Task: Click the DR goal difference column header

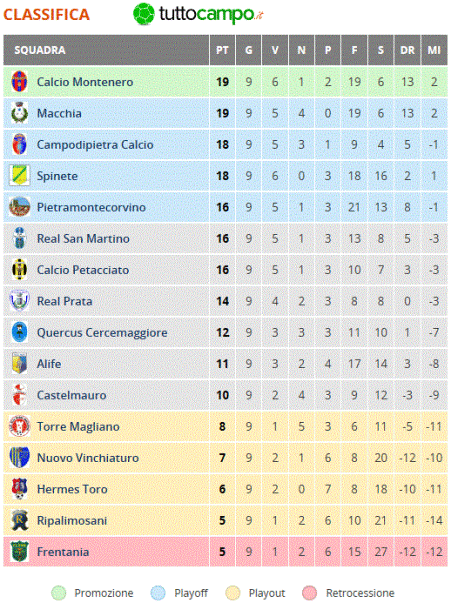Action: (407, 50)
